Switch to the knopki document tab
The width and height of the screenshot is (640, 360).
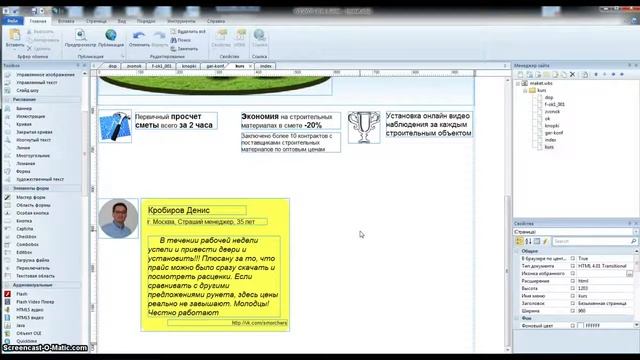click(189, 66)
